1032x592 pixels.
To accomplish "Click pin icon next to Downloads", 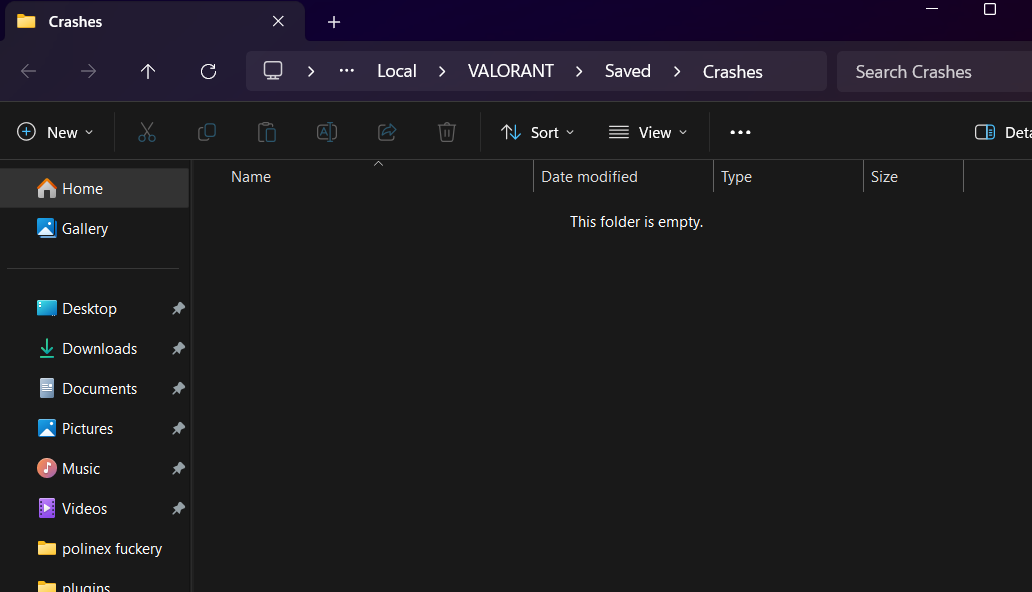I will (x=178, y=348).
